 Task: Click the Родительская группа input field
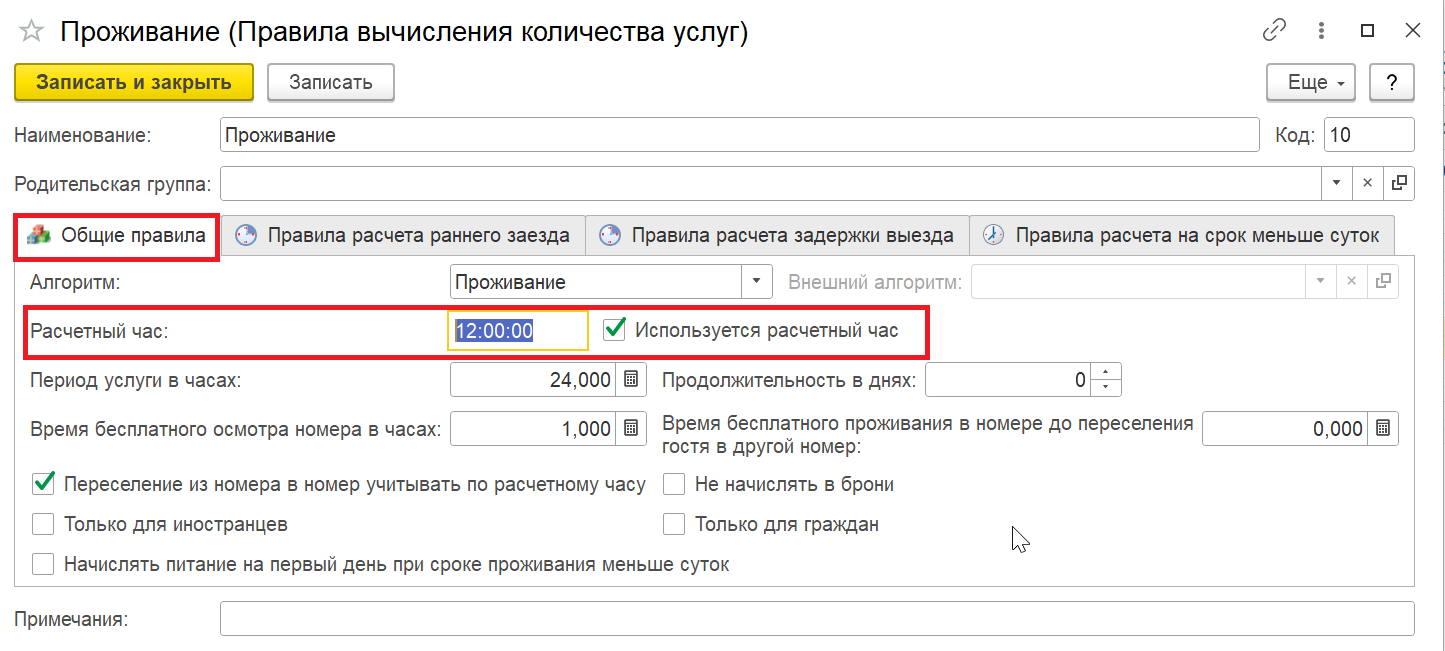[x=771, y=183]
